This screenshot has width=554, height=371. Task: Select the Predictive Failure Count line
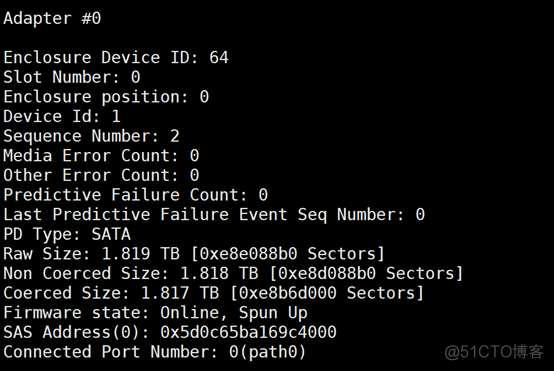(x=136, y=195)
